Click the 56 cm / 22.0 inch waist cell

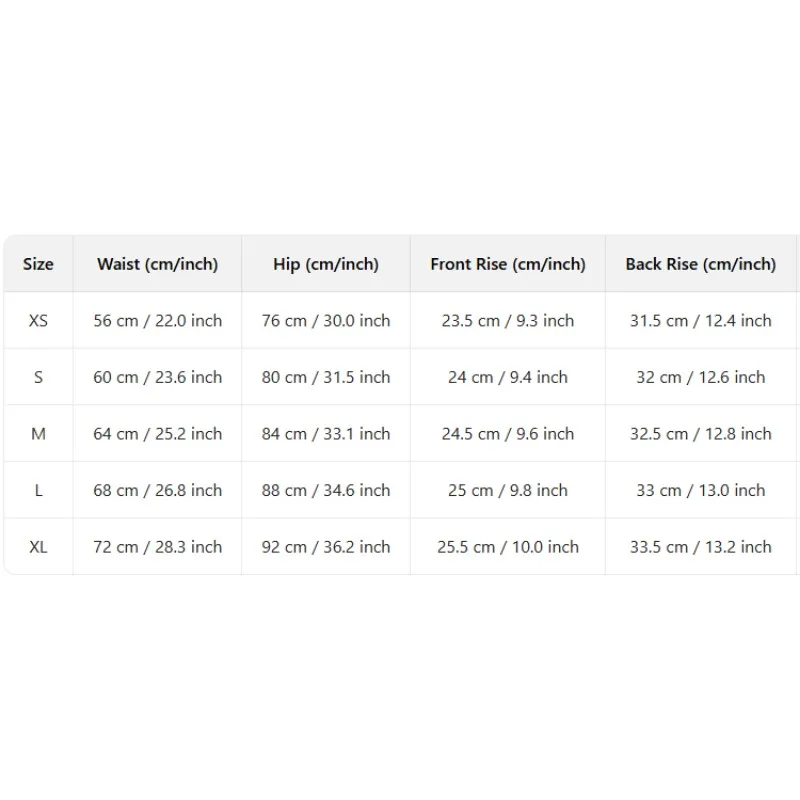[x=157, y=320]
